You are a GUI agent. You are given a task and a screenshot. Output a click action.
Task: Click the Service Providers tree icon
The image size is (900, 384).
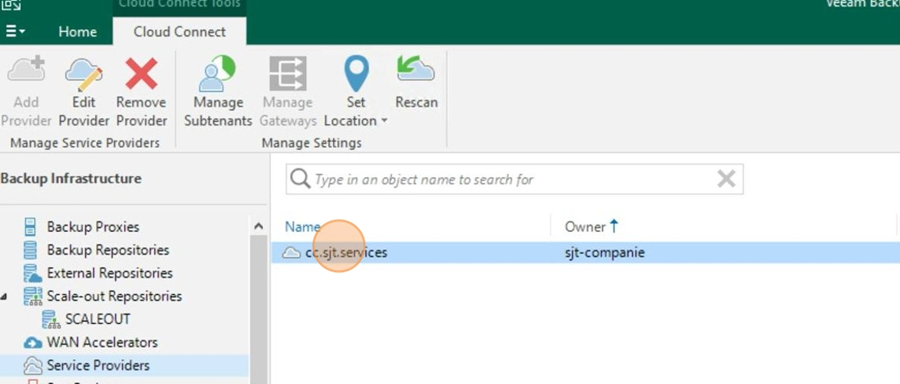(33, 365)
